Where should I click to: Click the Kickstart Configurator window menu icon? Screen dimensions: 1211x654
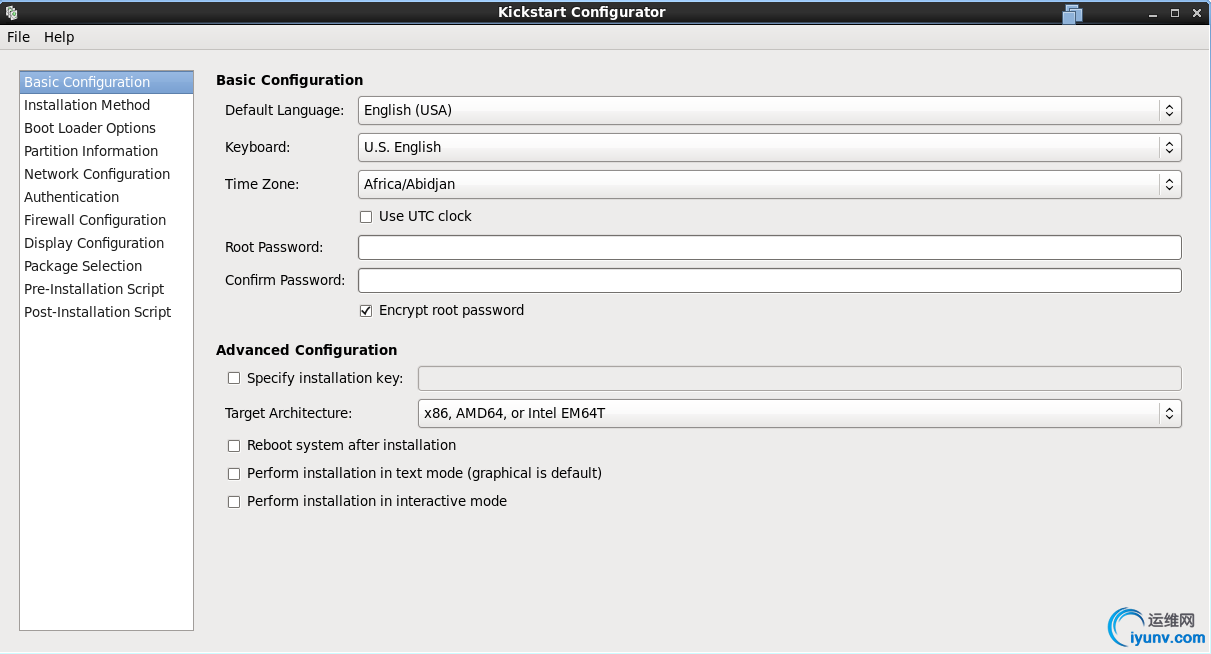pos(12,13)
